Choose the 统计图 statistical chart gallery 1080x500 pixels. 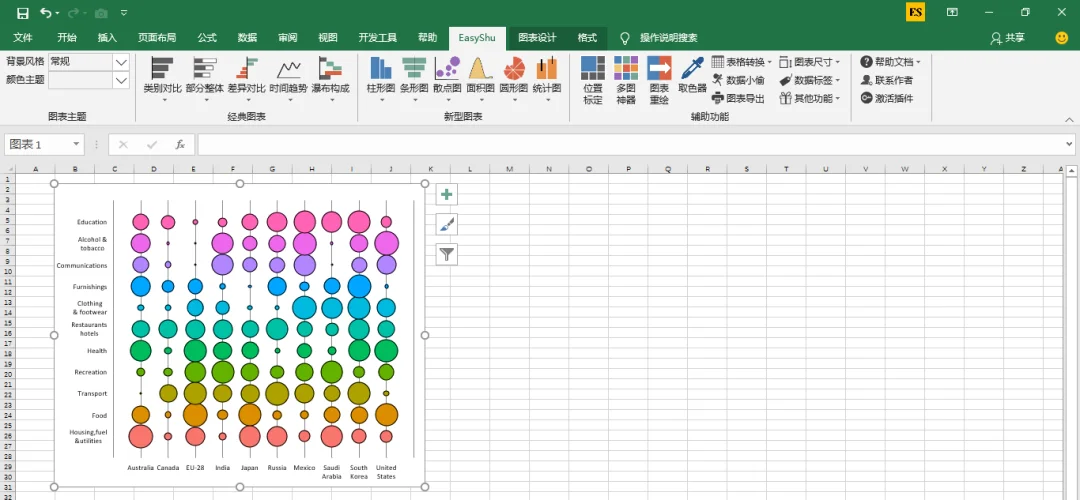pos(547,79)
